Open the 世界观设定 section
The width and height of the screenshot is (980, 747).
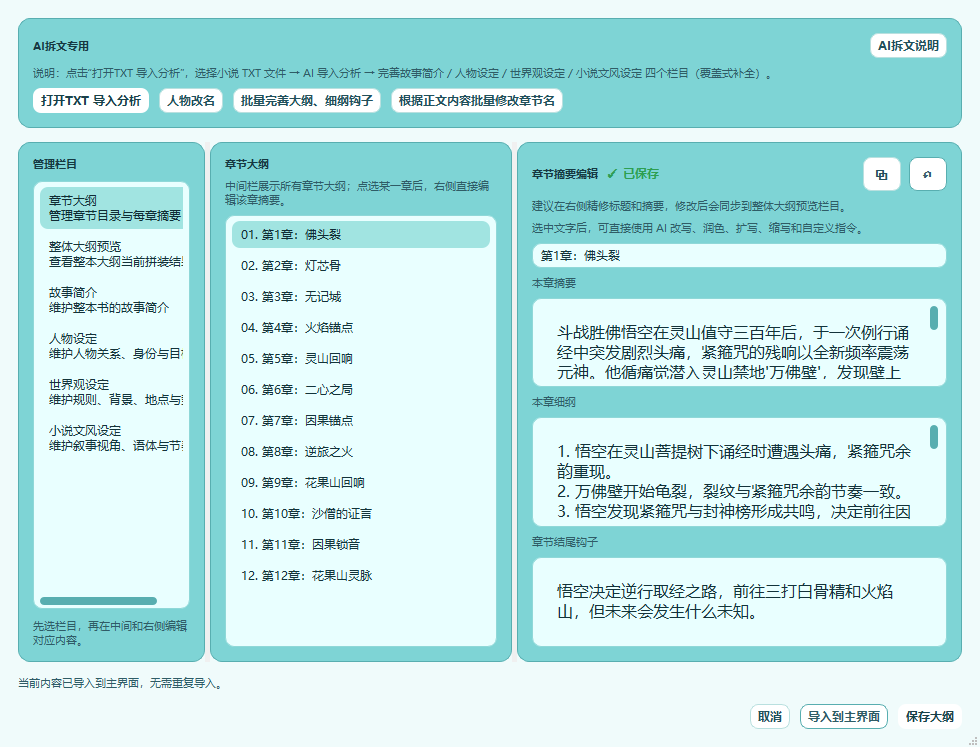[111, 392]
